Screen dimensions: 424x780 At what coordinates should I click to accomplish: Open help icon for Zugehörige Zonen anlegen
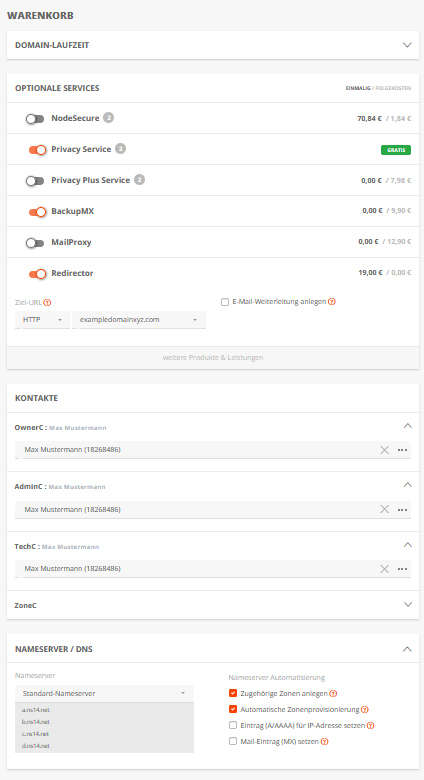coord(333,693)
